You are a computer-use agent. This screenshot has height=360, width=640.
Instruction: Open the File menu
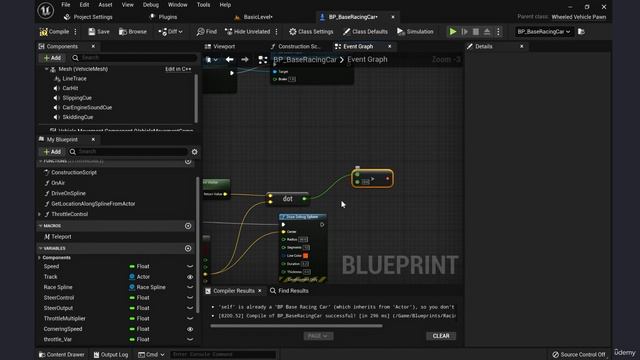66,5
